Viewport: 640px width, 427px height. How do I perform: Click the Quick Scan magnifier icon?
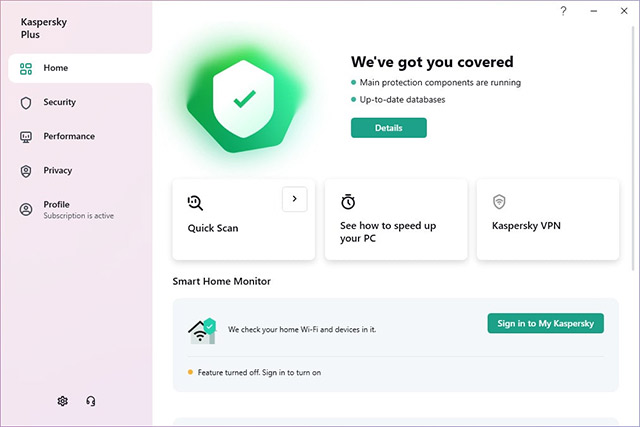[x=196, y=202]
